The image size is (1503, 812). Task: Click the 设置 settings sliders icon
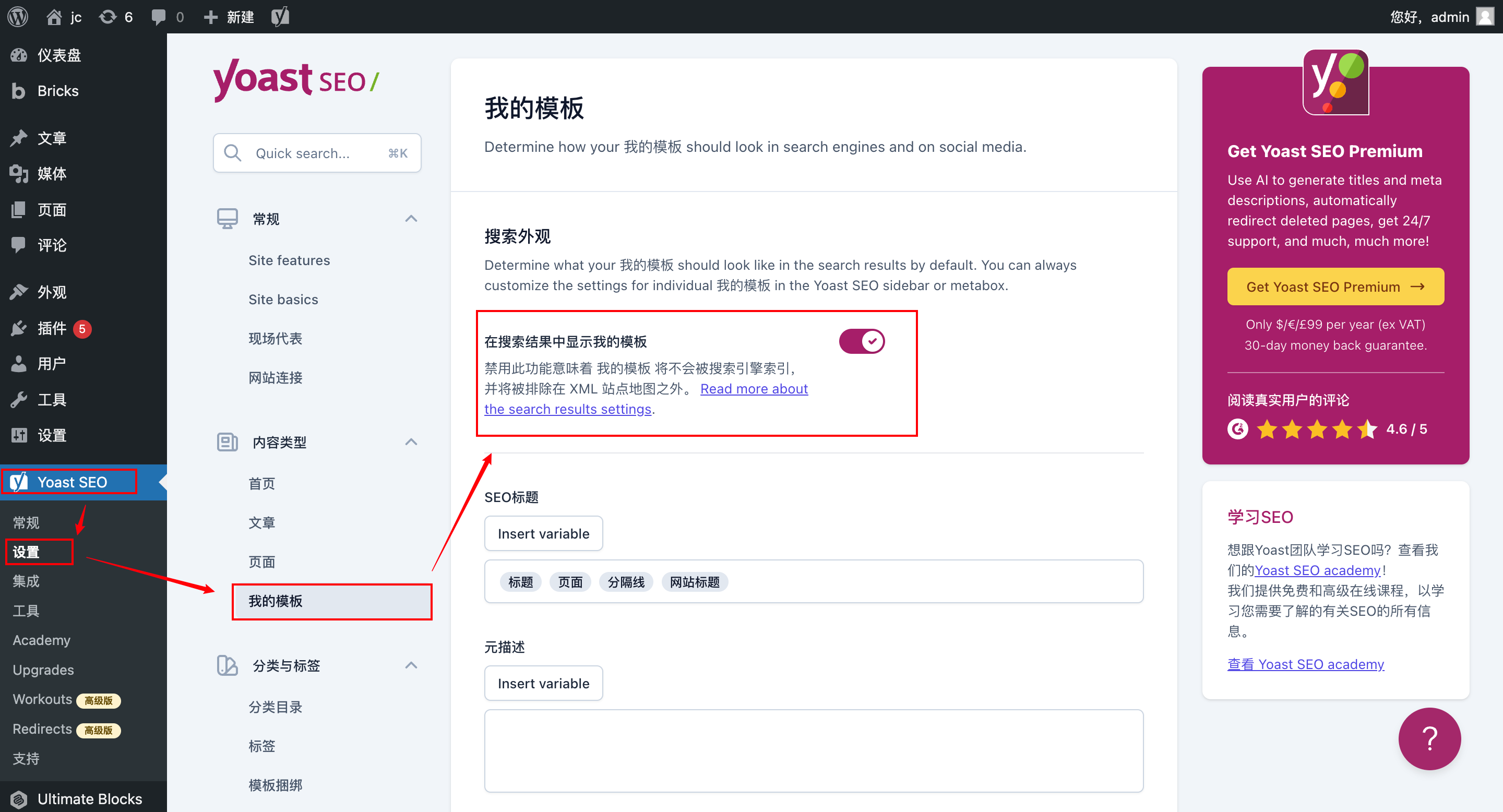[x=19, y=435]
